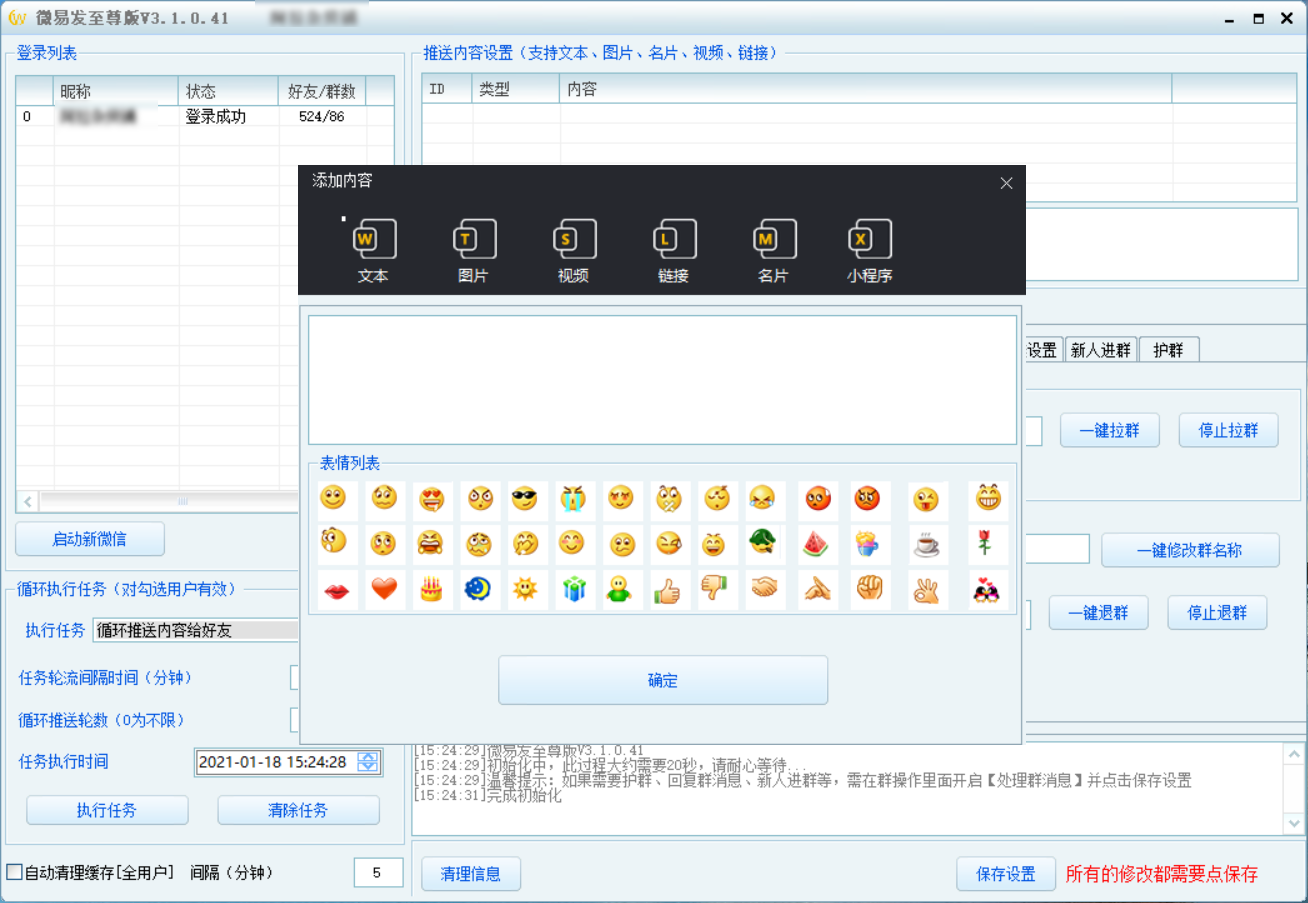Open the 执行任务 task dropdown
This screenshot has width=1308, height=903.
coord(196,630)
